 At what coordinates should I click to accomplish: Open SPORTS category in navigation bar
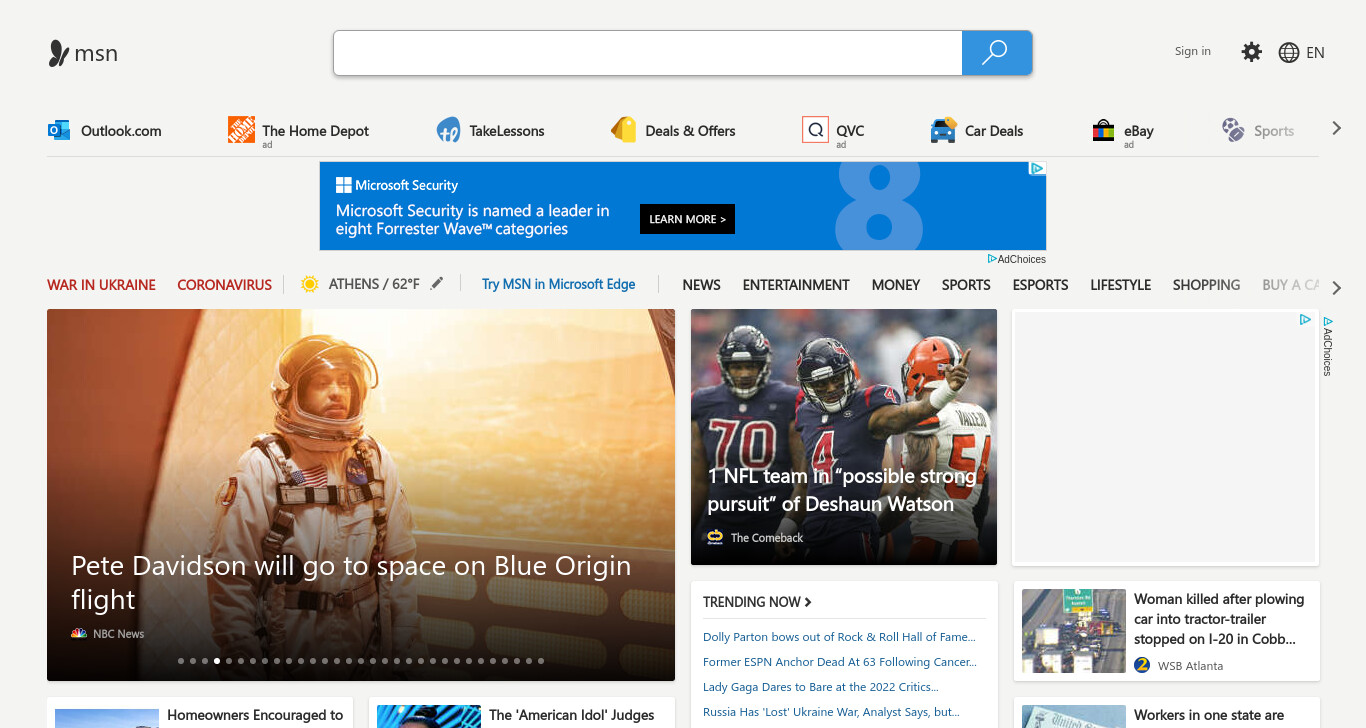[x=966, y=285]
